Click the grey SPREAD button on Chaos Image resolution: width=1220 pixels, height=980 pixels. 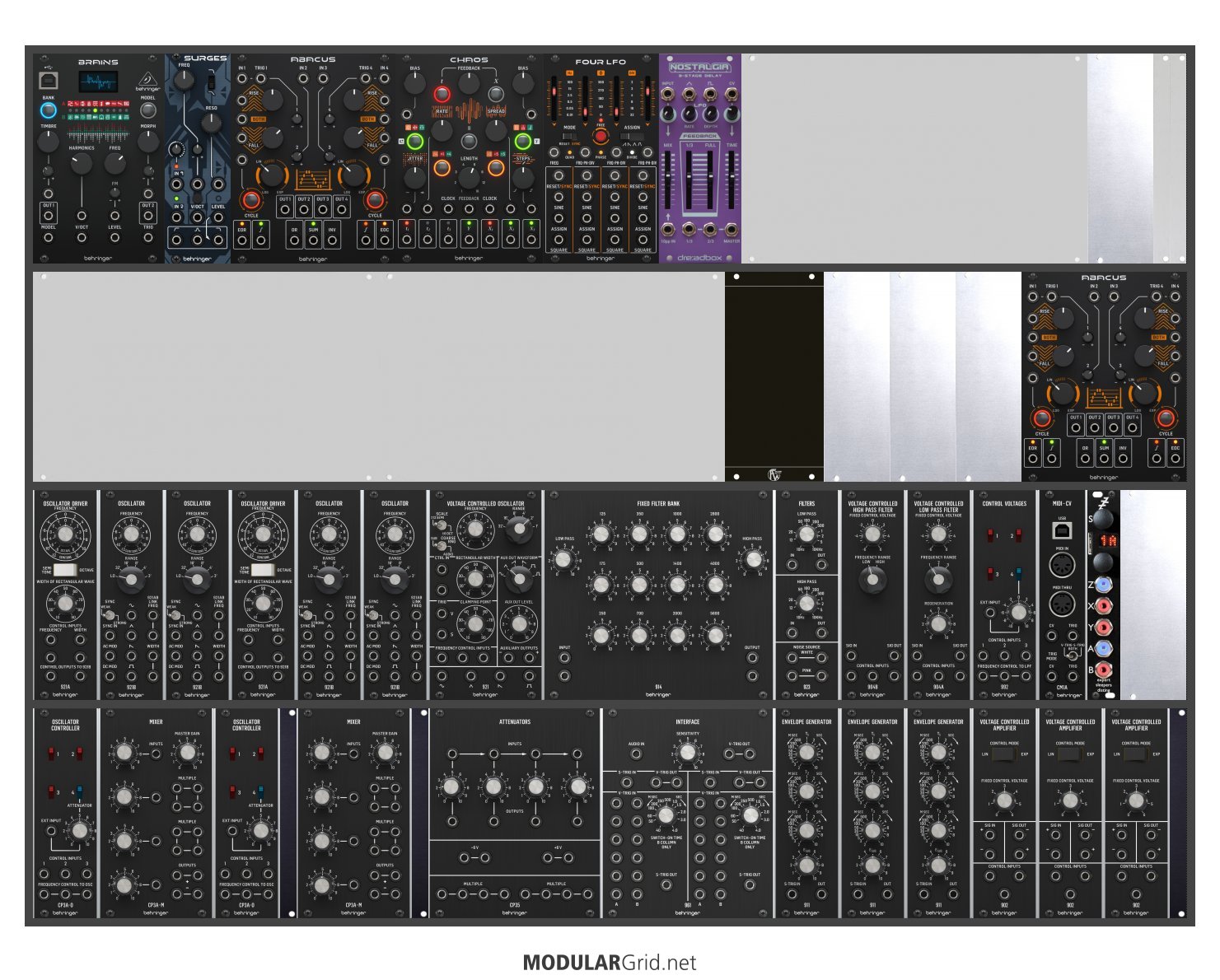(496, 96)
